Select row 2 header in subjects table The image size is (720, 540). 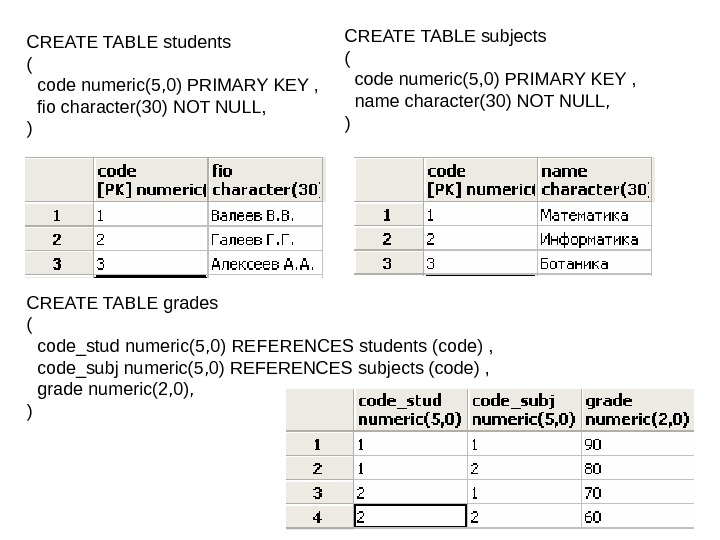click(386, 240)
